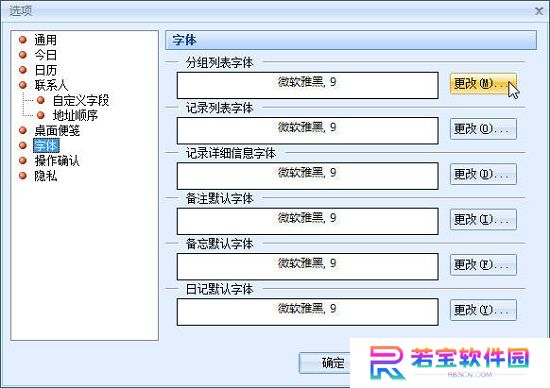Click the 记录列表字体 font preview box
This screenshot has height=388, width=550.
tap(308, 131)
